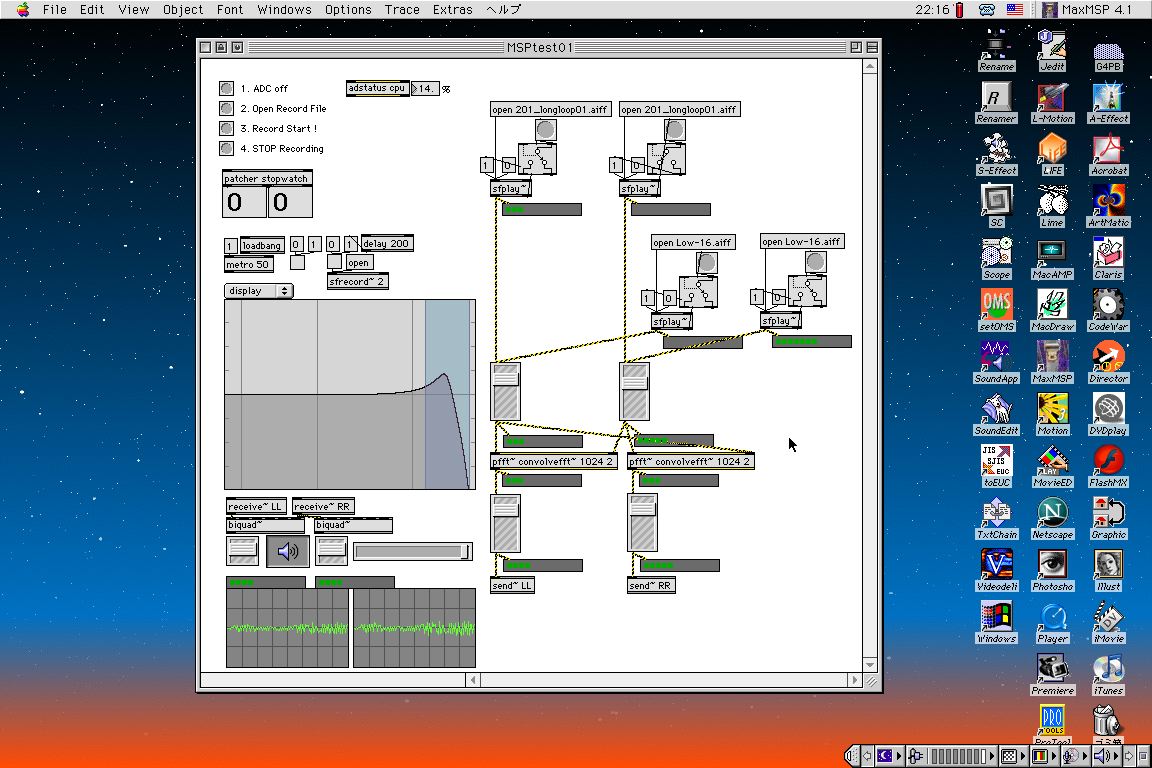Click the 'adstatus cpu' object box

(377, 88)
